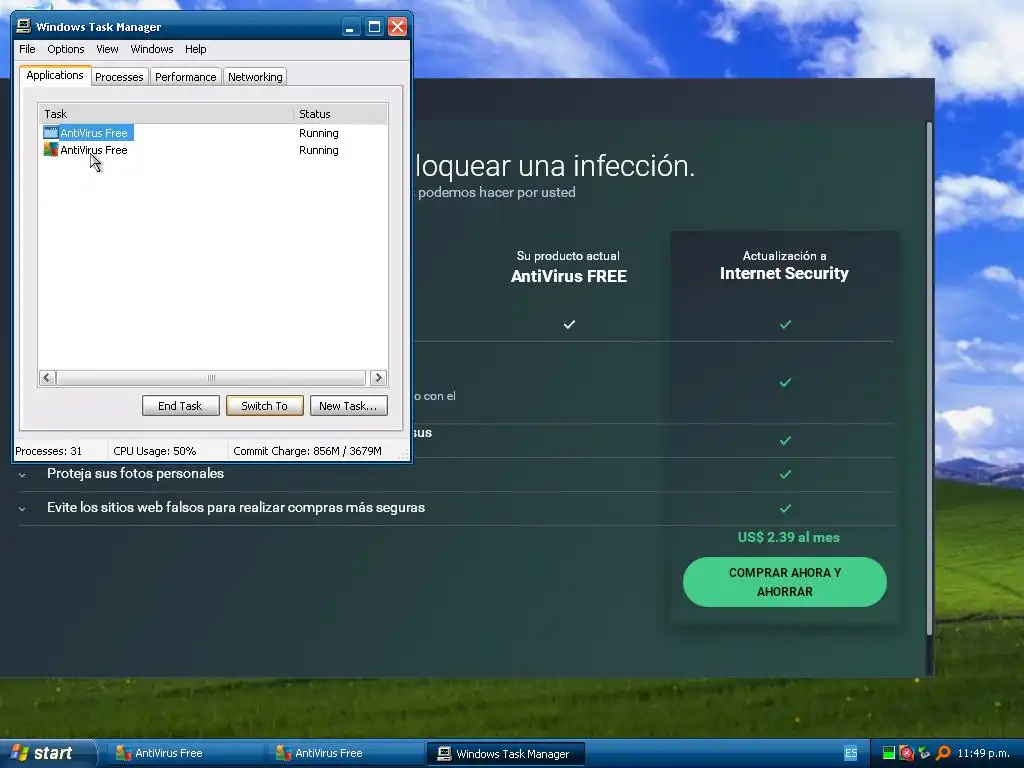Click Windows Task Manager taskbar button

[505, 753]
